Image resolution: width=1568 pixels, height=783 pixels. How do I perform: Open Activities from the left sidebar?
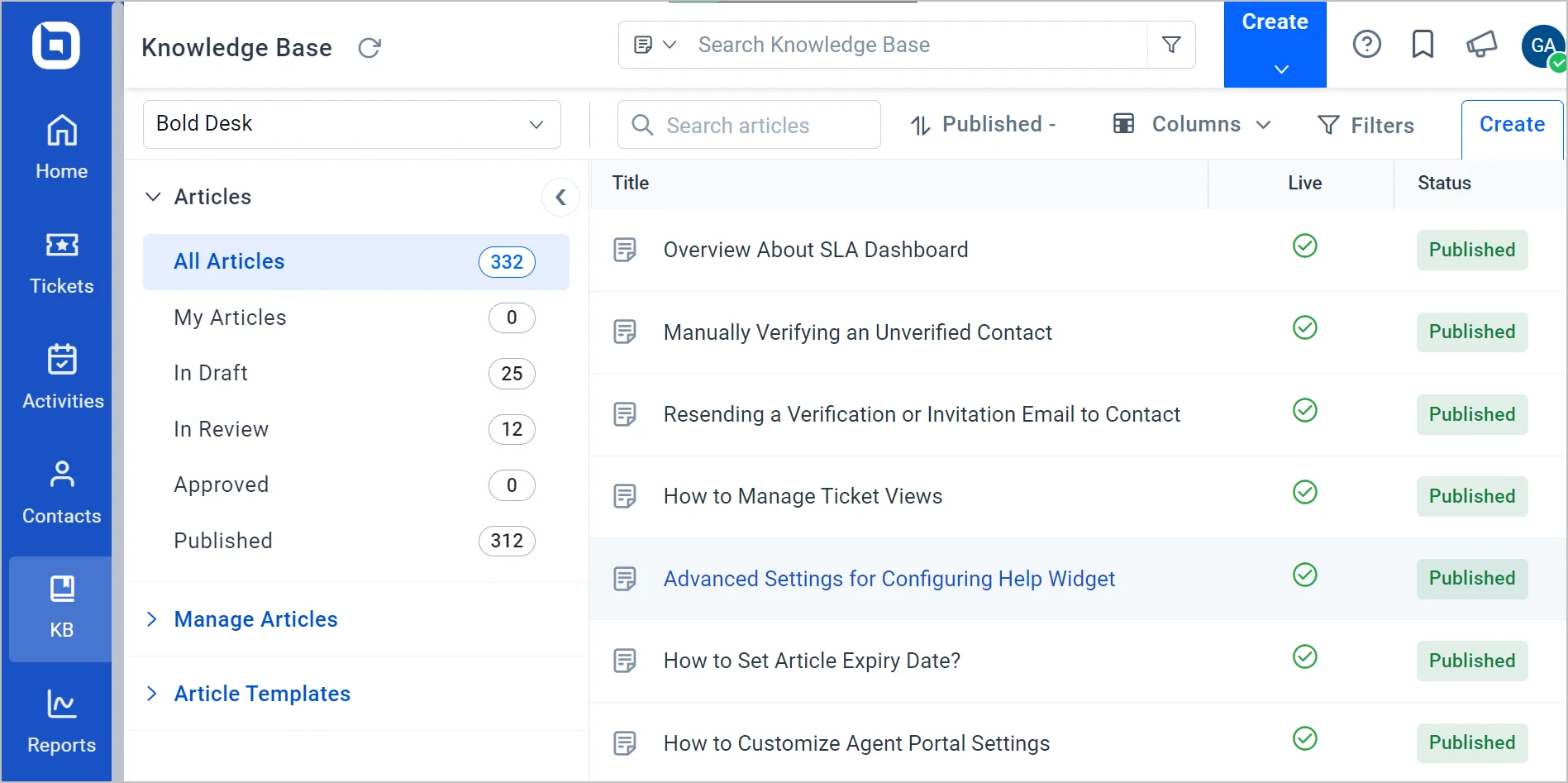[60, 377]
